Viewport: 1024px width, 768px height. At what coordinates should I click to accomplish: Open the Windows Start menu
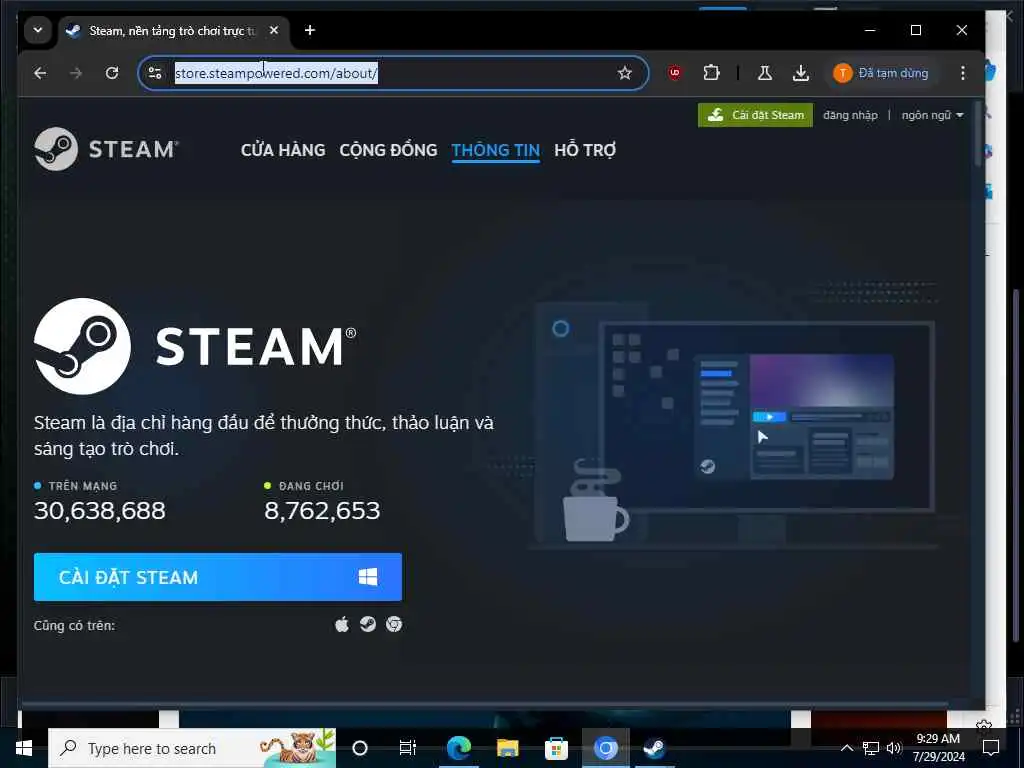click(x=24, y=748)
